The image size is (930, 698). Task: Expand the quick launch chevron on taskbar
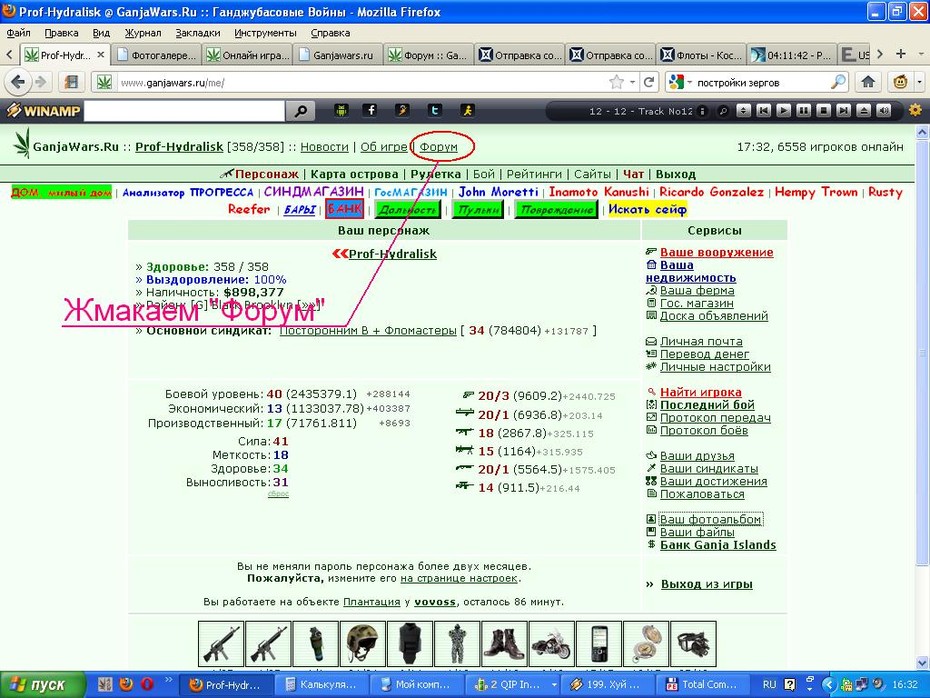point(168,680)
